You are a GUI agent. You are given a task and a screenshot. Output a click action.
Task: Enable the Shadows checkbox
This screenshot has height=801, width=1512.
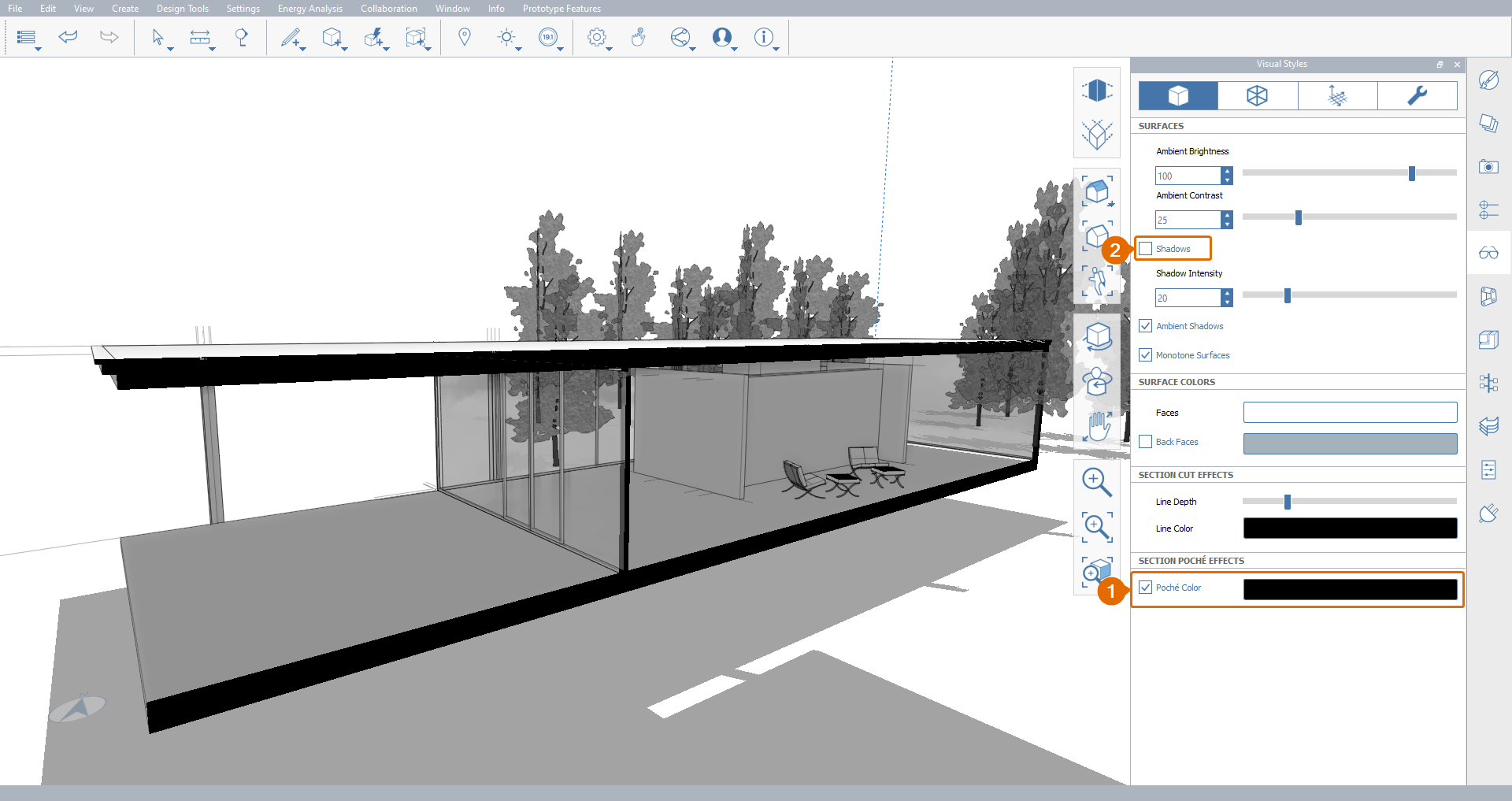pos(1146,249)
